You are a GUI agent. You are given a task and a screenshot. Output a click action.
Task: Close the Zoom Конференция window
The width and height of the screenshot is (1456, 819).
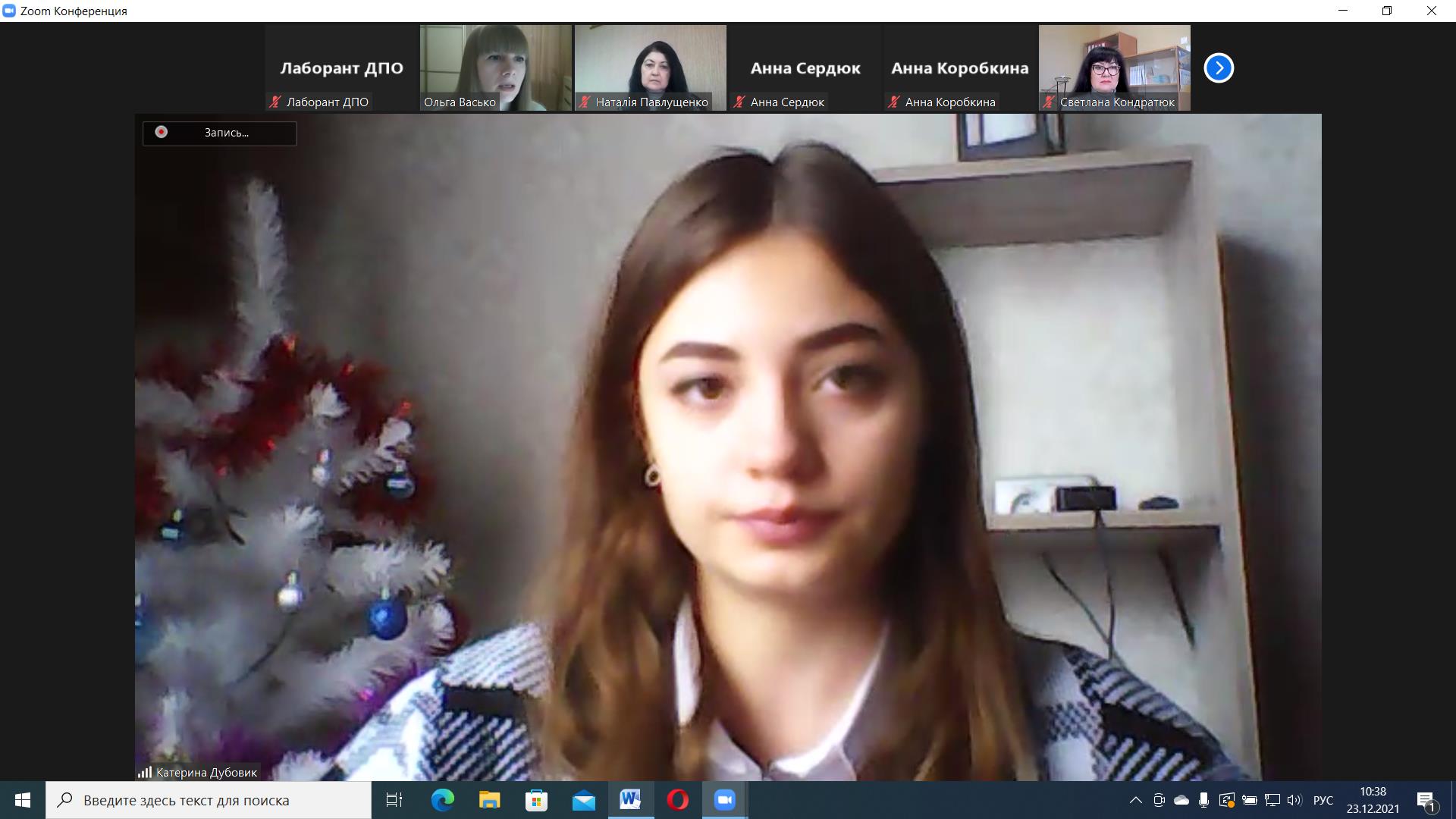[x=1432, y=11]
